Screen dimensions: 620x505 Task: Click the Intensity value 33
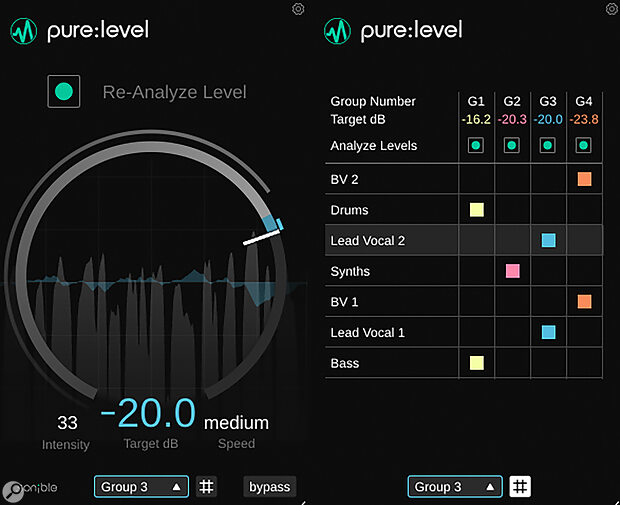pyautogui.click(x=67, y=423)
